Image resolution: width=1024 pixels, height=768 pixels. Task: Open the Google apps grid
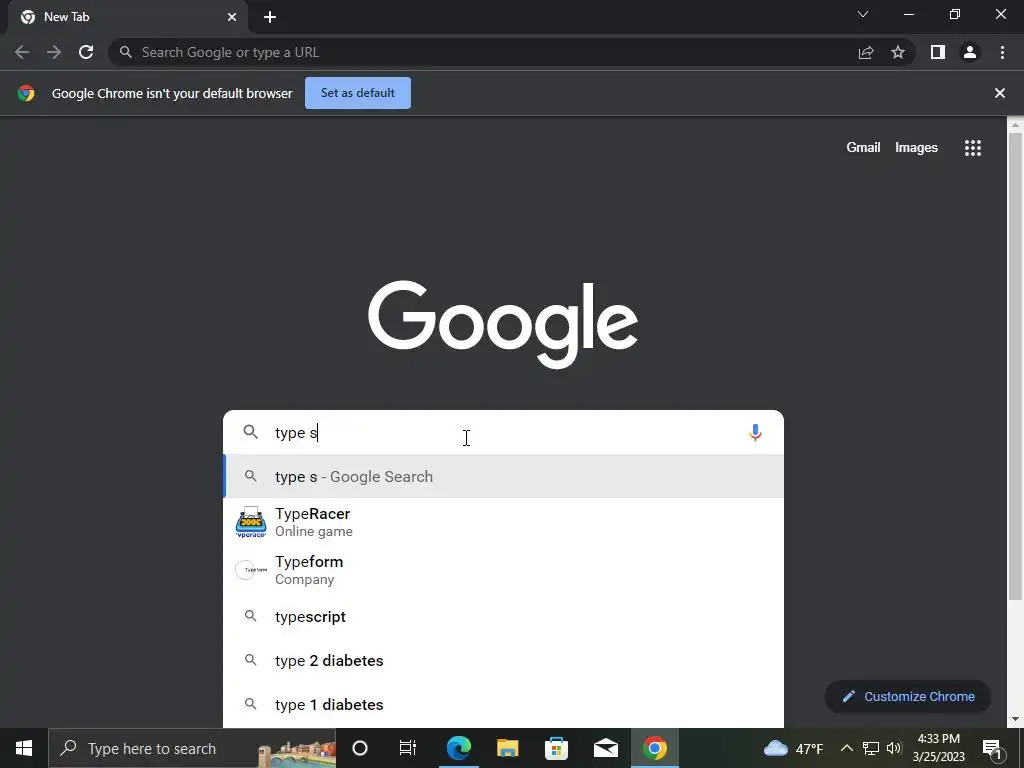point(973,148)
